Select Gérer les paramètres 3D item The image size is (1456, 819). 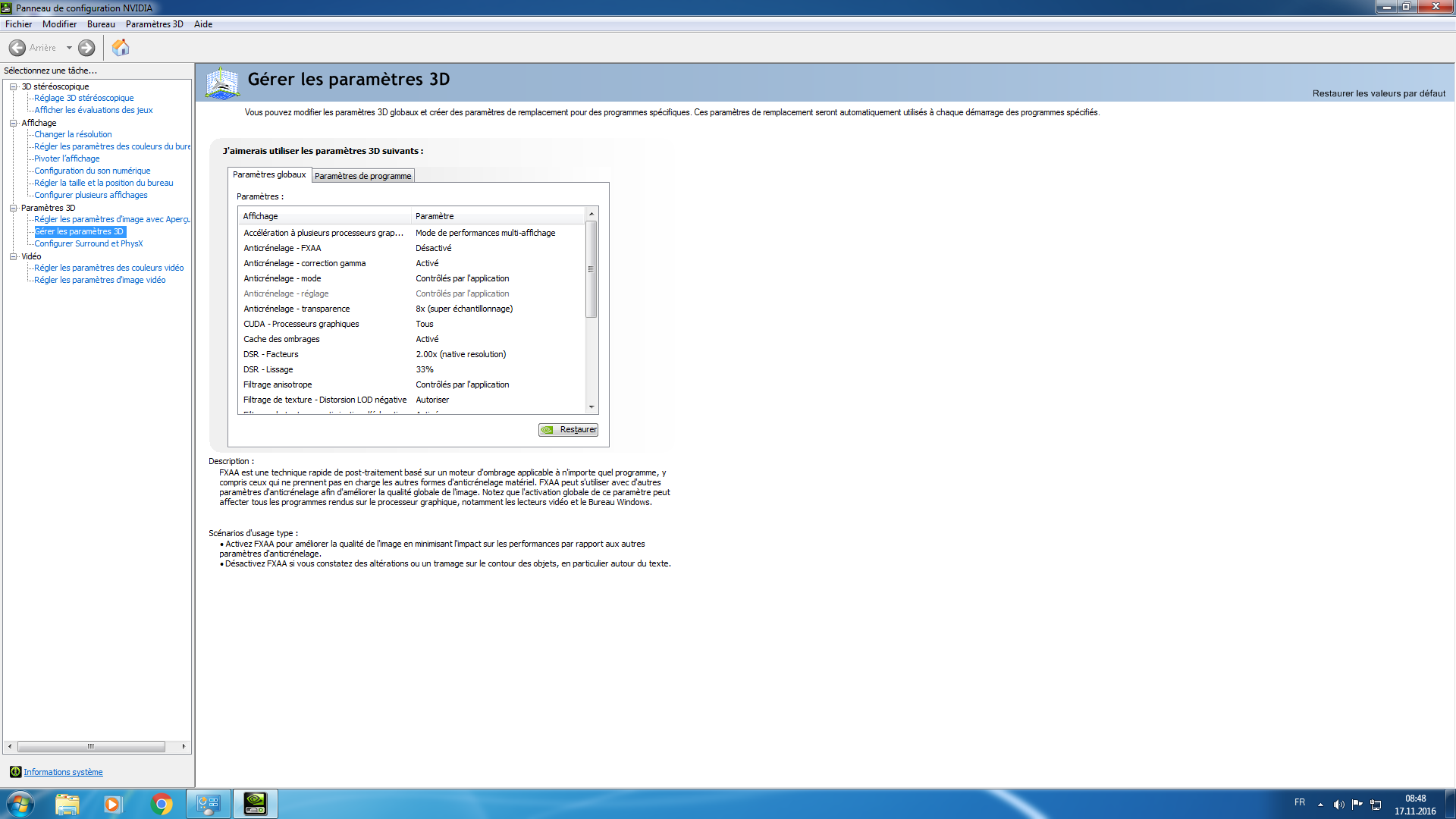click(x=80, y=231)
